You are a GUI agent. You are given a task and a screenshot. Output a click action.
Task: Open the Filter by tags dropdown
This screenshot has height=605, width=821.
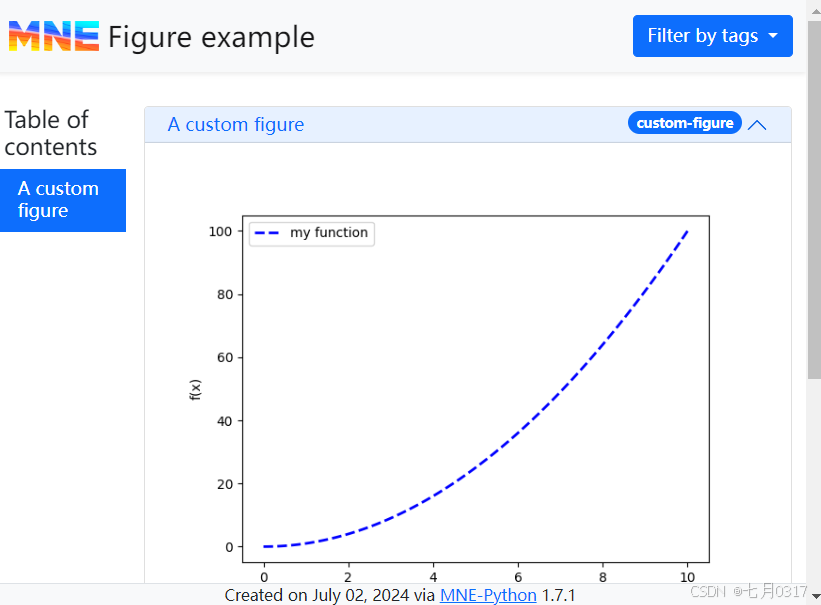[712, 36]
